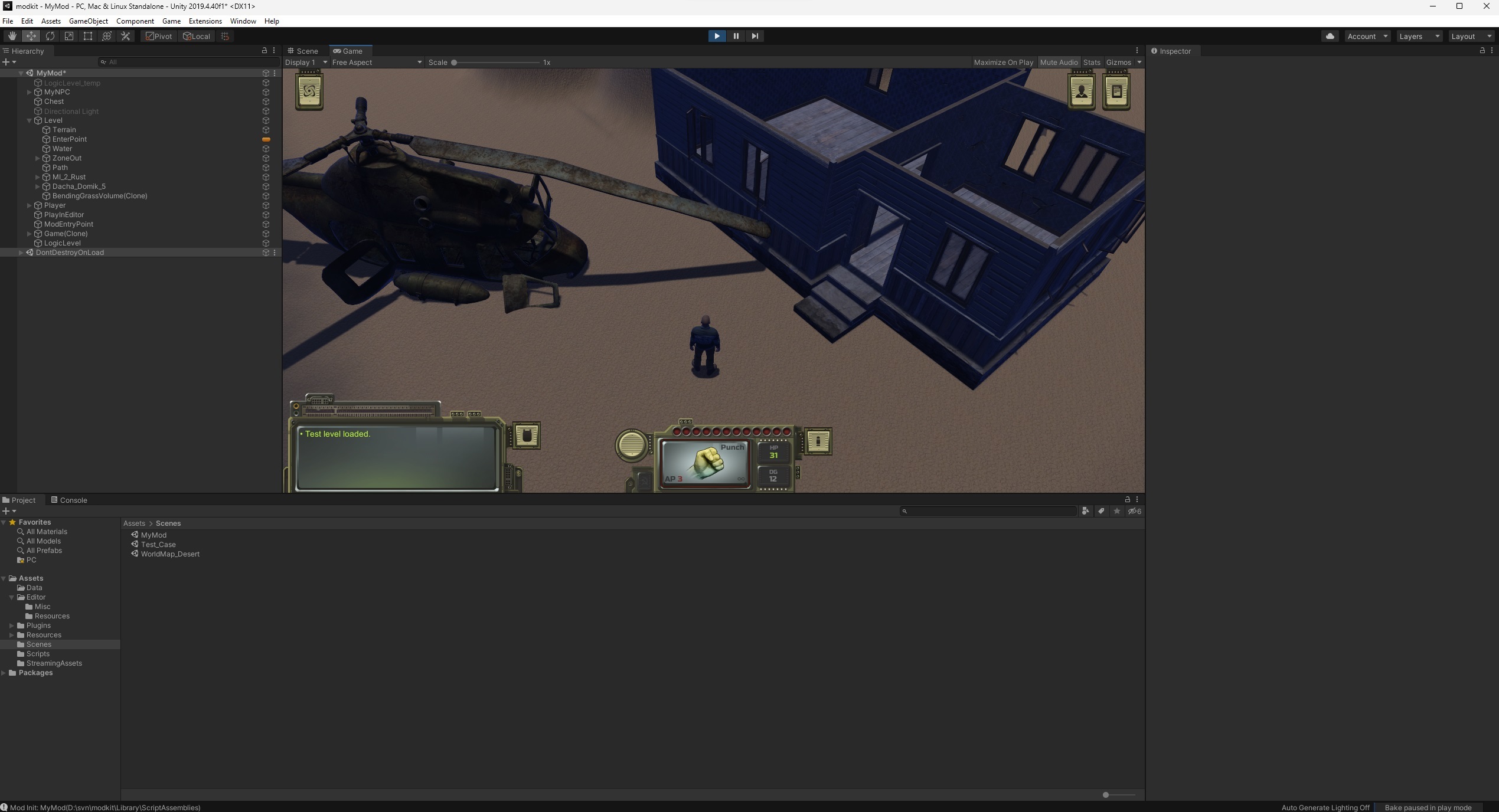Select the Scale tool
This screenshot has height=812, width=1499.
coord(68,36)
